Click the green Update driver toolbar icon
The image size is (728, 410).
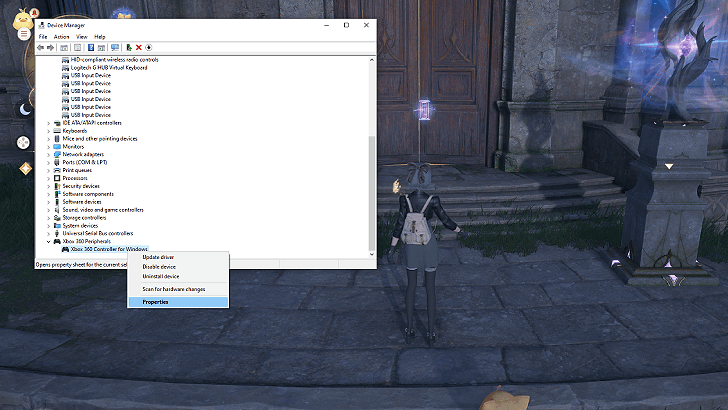pyautogui.click(x=129, y=47)
